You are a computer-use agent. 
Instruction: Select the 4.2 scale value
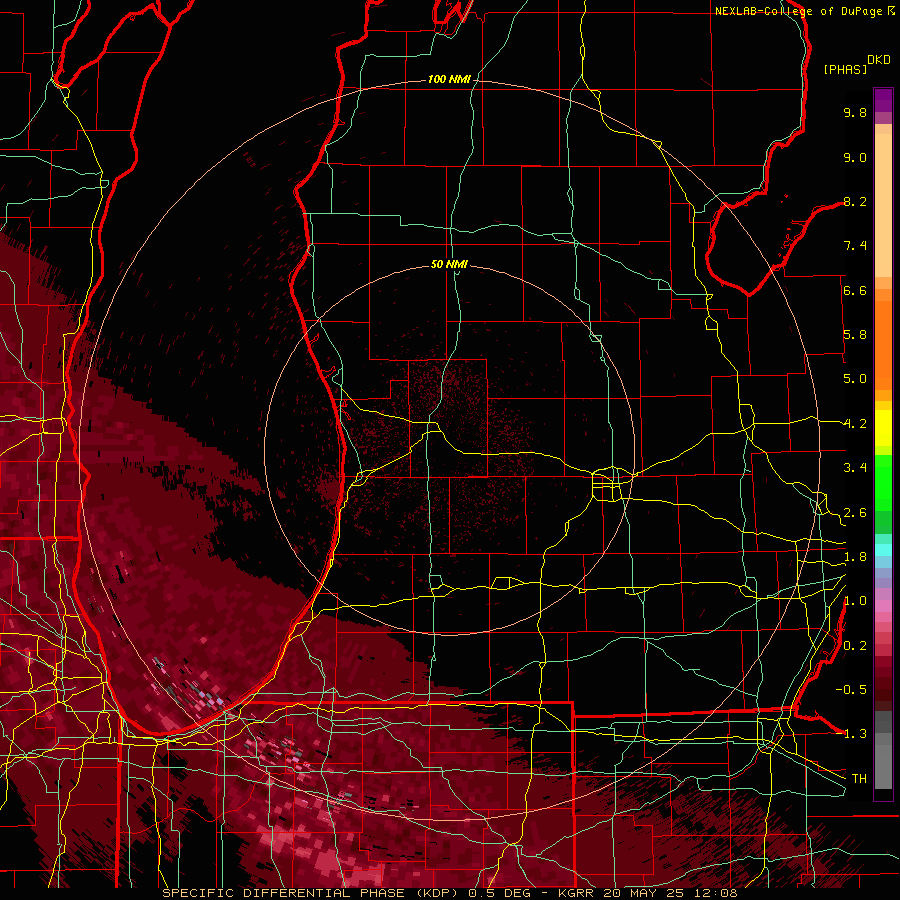pos(855,424)
